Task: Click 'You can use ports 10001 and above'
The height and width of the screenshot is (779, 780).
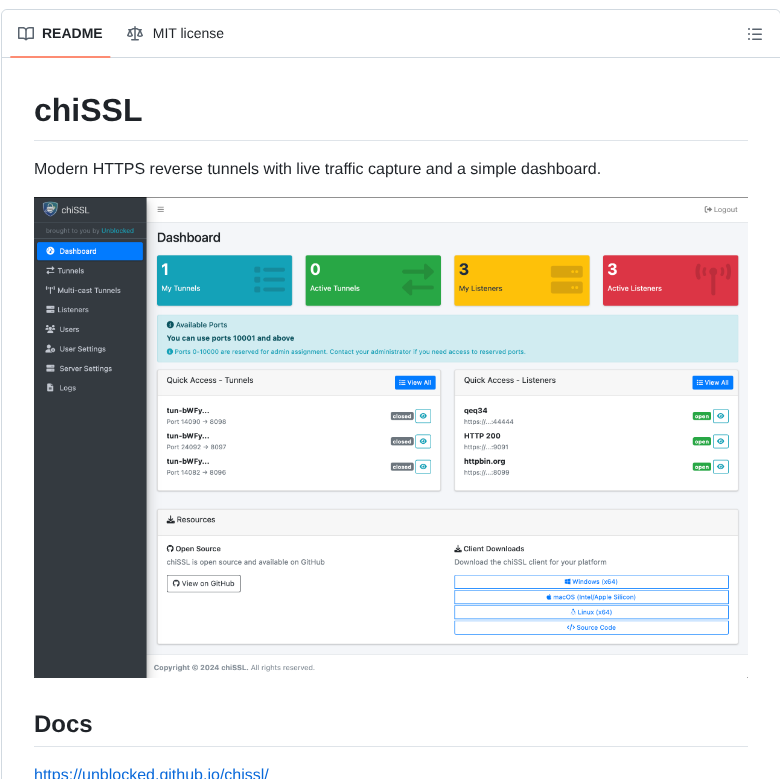Action: click(x=230, y=338)
